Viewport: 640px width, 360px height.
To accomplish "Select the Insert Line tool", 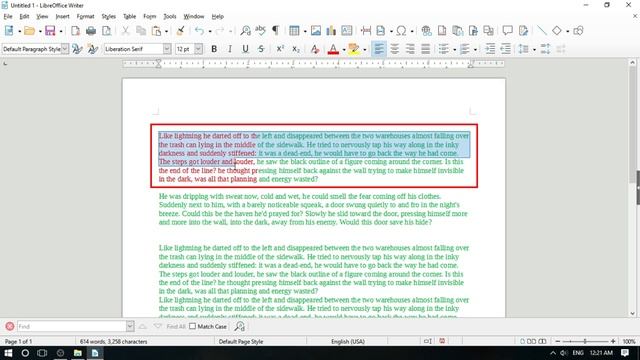I will (542, 31).
